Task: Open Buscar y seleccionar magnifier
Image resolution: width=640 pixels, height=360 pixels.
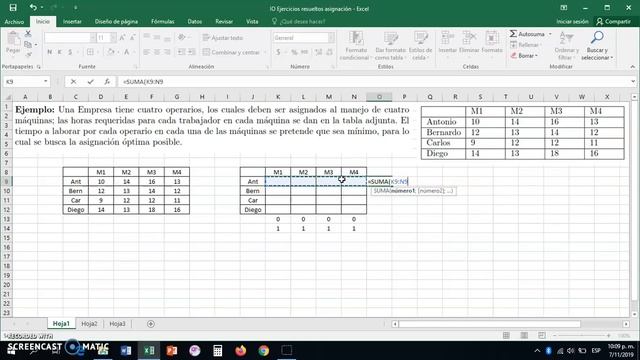Action: click(597, 46)
